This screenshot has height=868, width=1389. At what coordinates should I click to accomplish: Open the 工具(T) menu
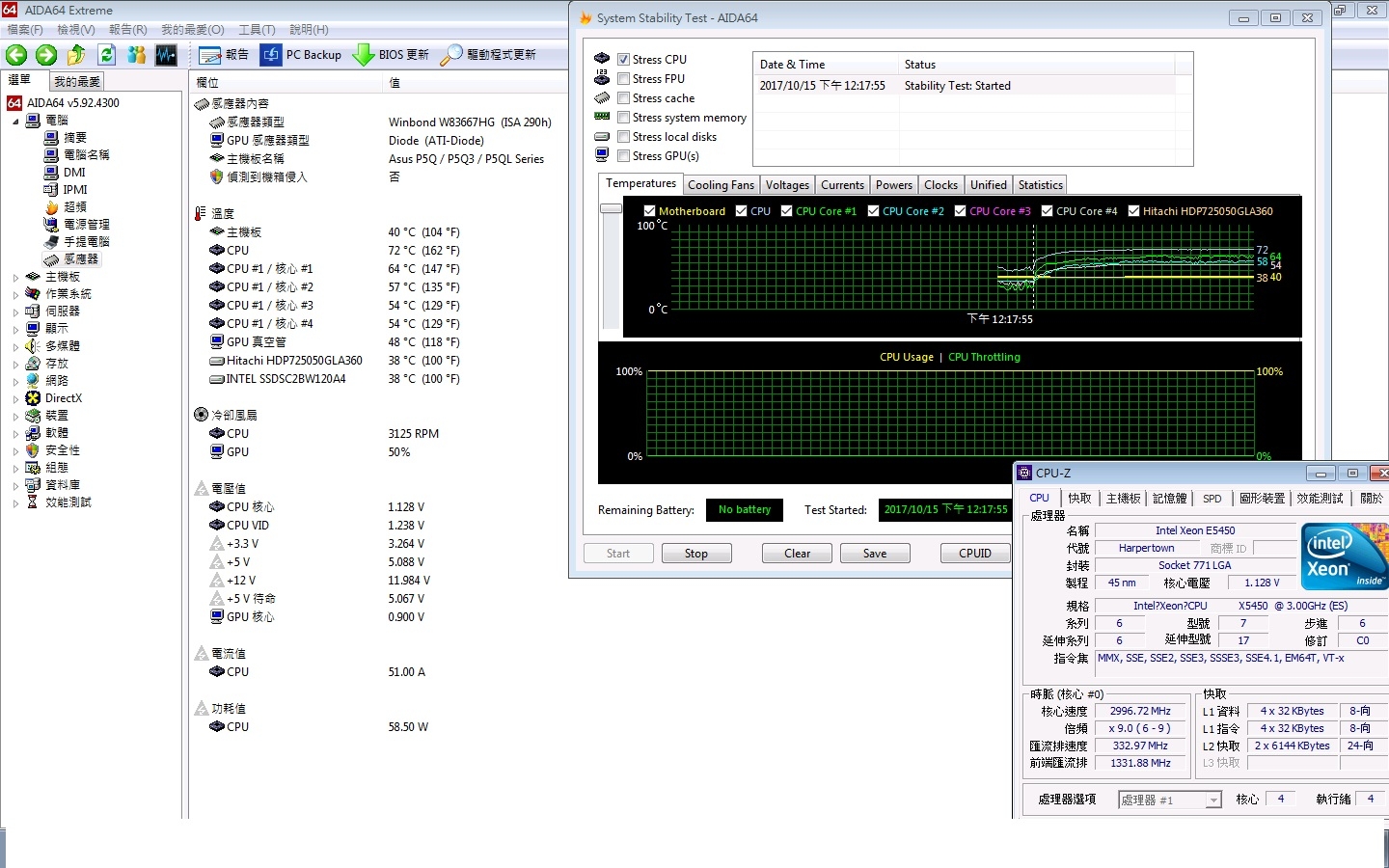pyautogui.click(x=257, y=30)
